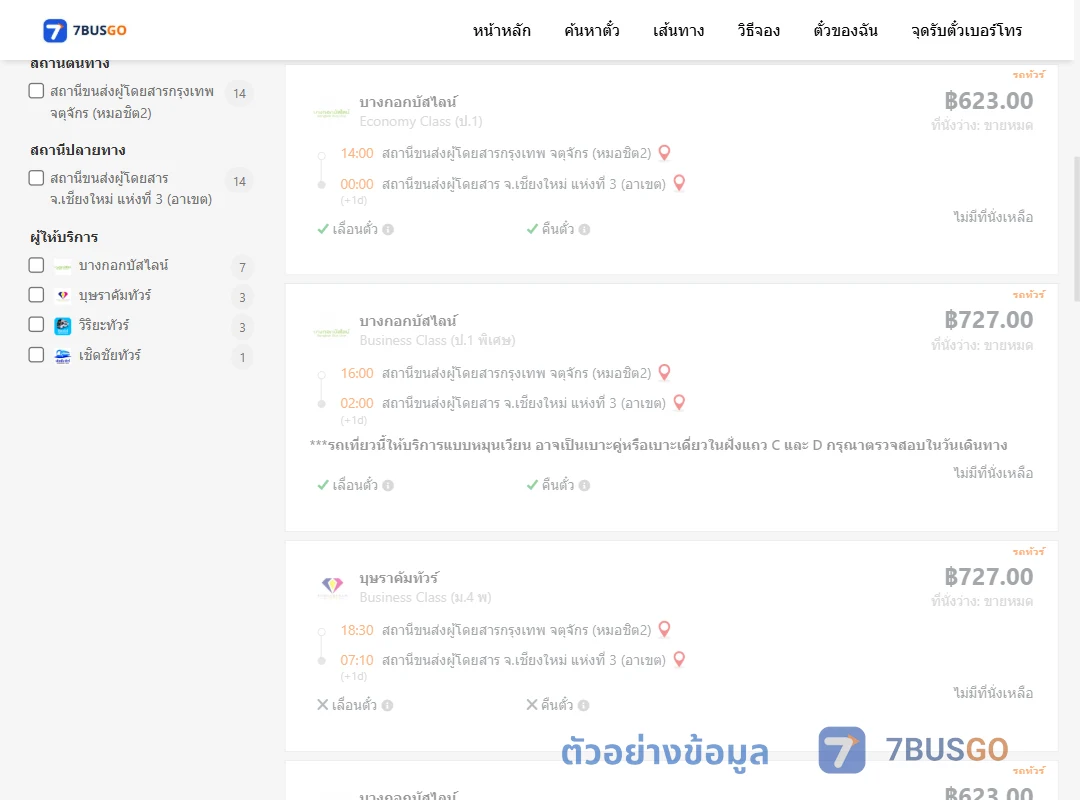Viewport: 1080px width, 800px height.
Task: Check destination เชียงใหม่ อาเขต filter checkbox
Action: click(x=37, y=178)
